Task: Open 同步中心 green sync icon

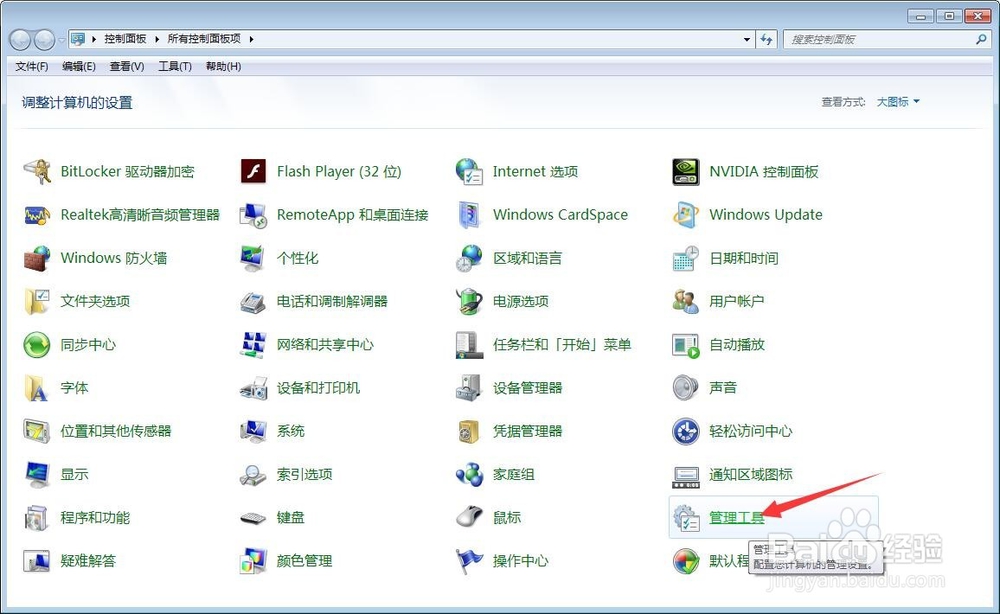Action: pyautogui.click(x=37, y=345)
